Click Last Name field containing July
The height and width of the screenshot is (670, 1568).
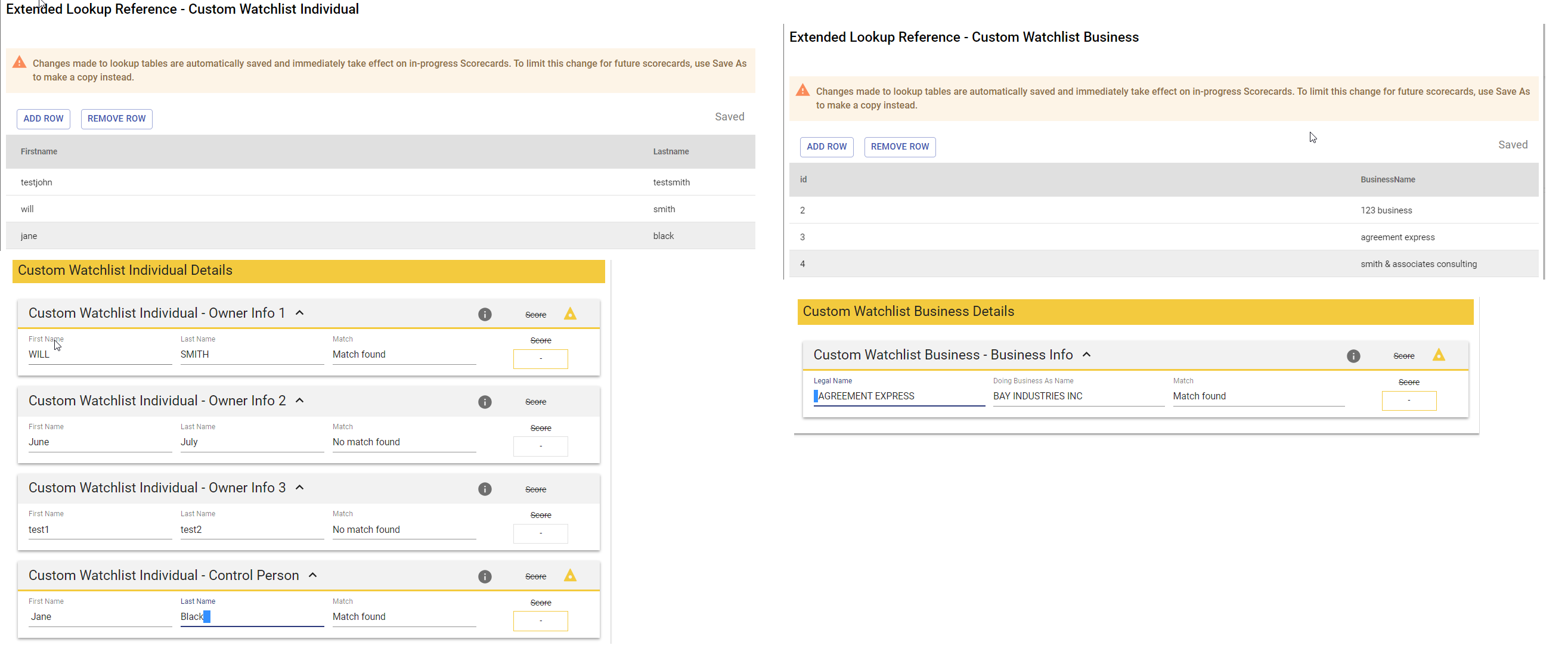[252, 442]
